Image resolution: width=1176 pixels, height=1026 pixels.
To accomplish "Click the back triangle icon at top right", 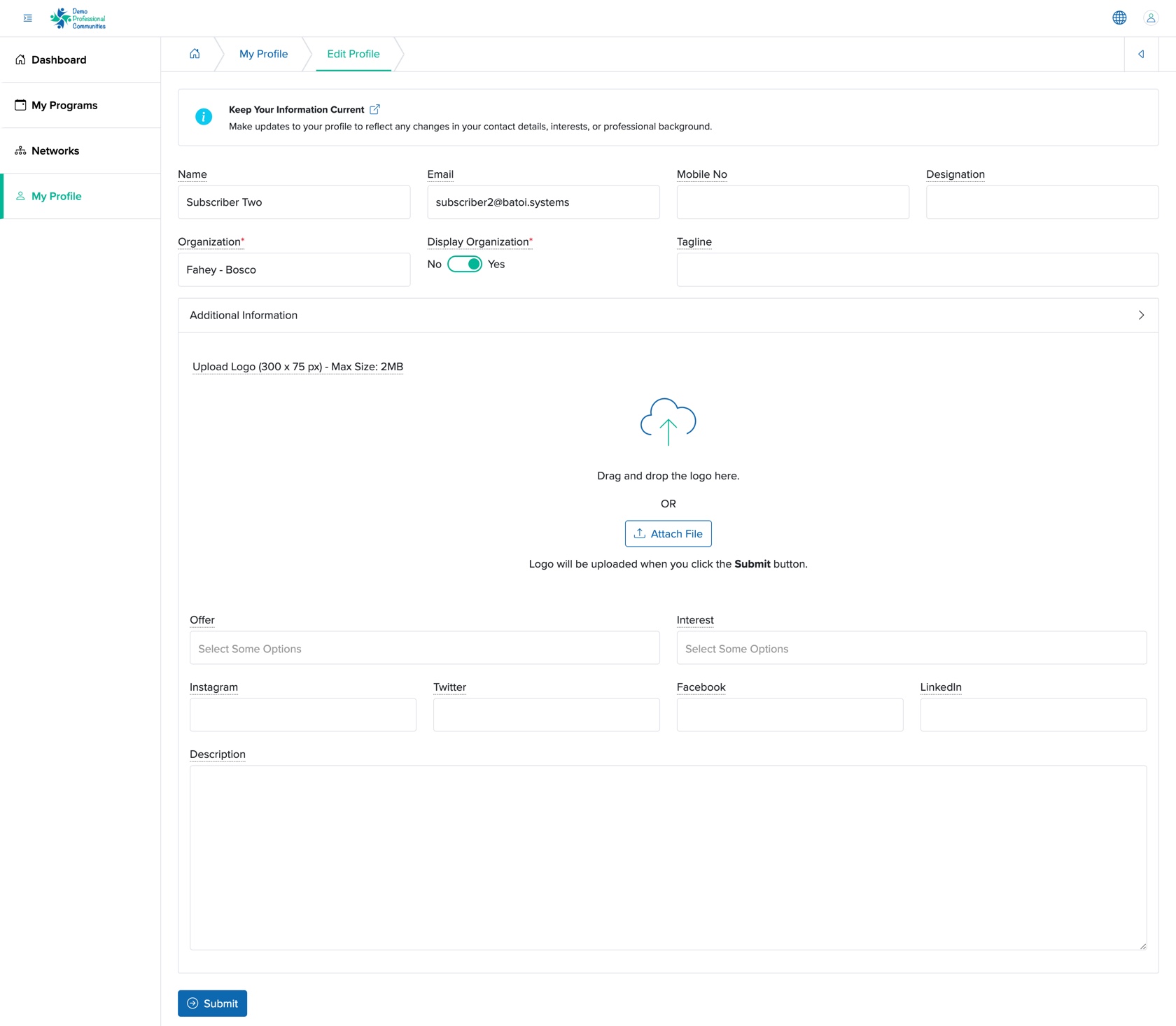I will click(1141, 54).
